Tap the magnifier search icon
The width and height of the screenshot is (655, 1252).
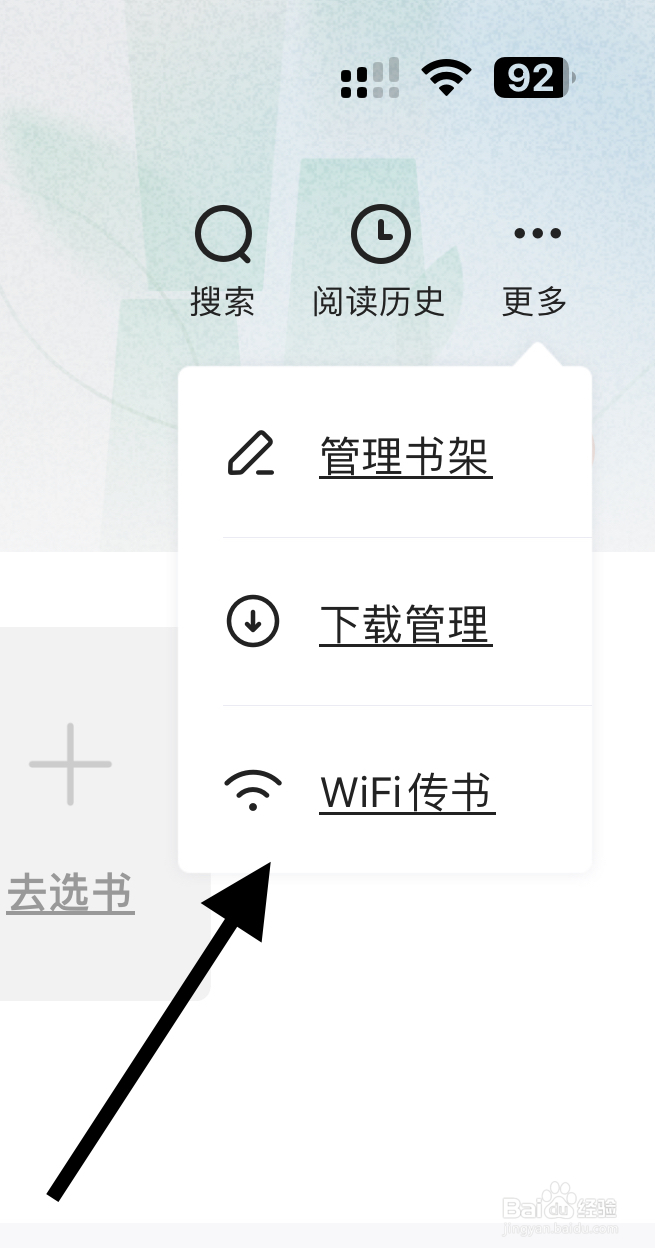click(x=223, y=234)
